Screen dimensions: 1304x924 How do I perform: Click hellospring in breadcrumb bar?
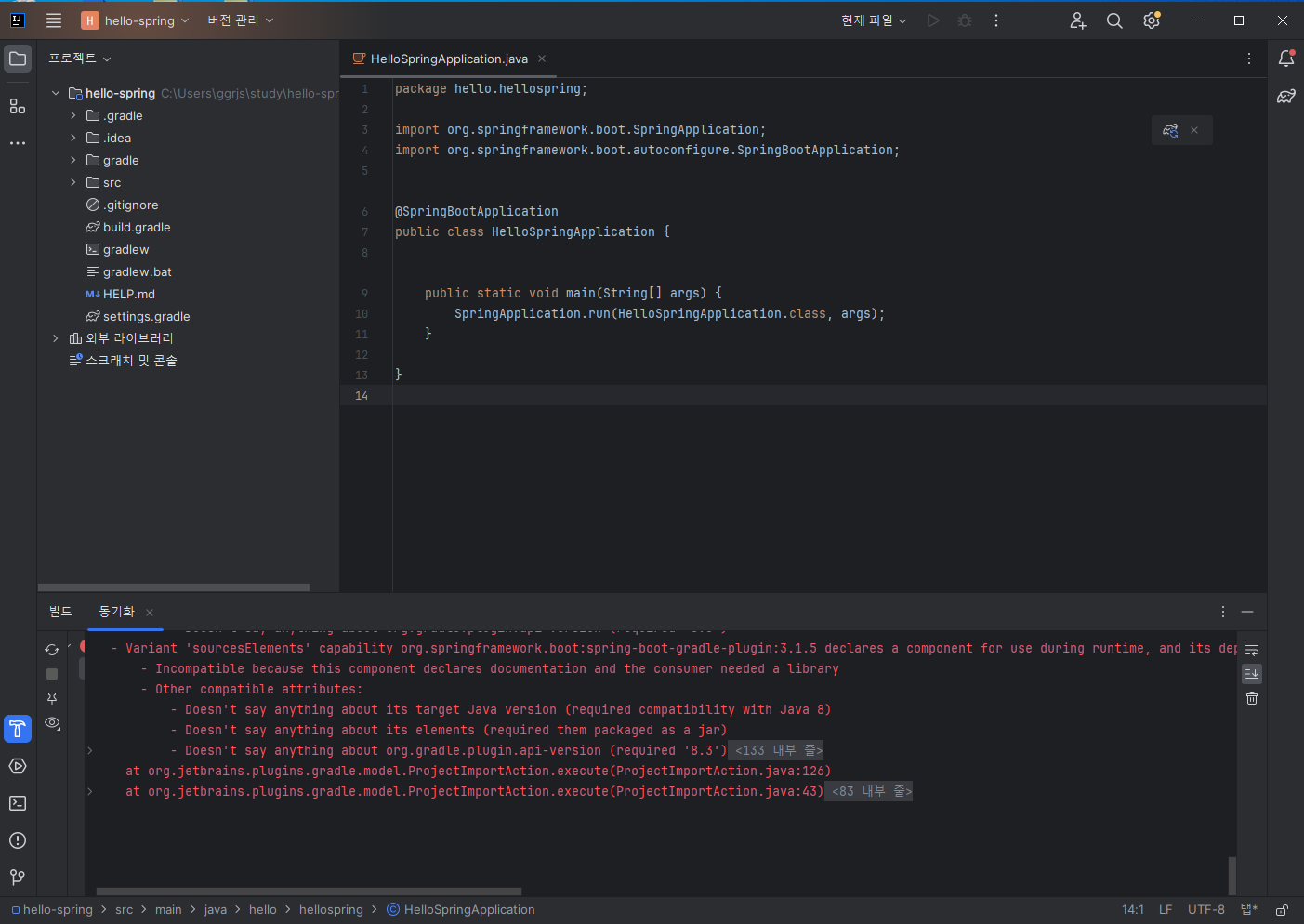click(331, 910)
